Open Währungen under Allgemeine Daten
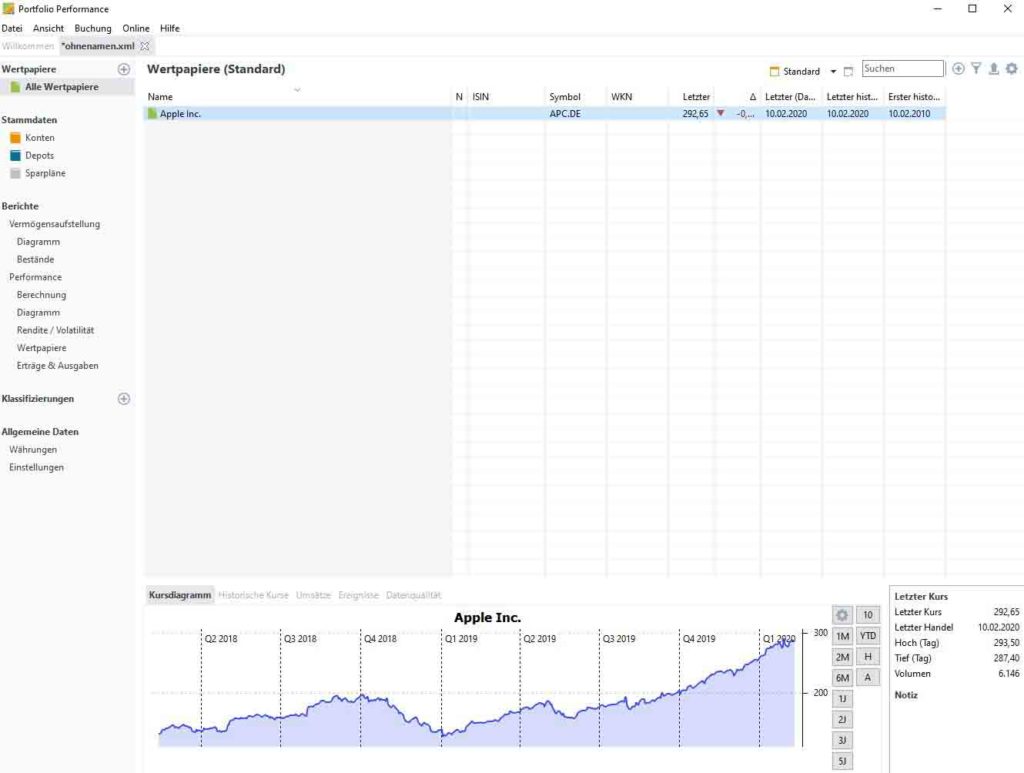The width and height of the screenshot is (1024, 773). click(33, 449)
